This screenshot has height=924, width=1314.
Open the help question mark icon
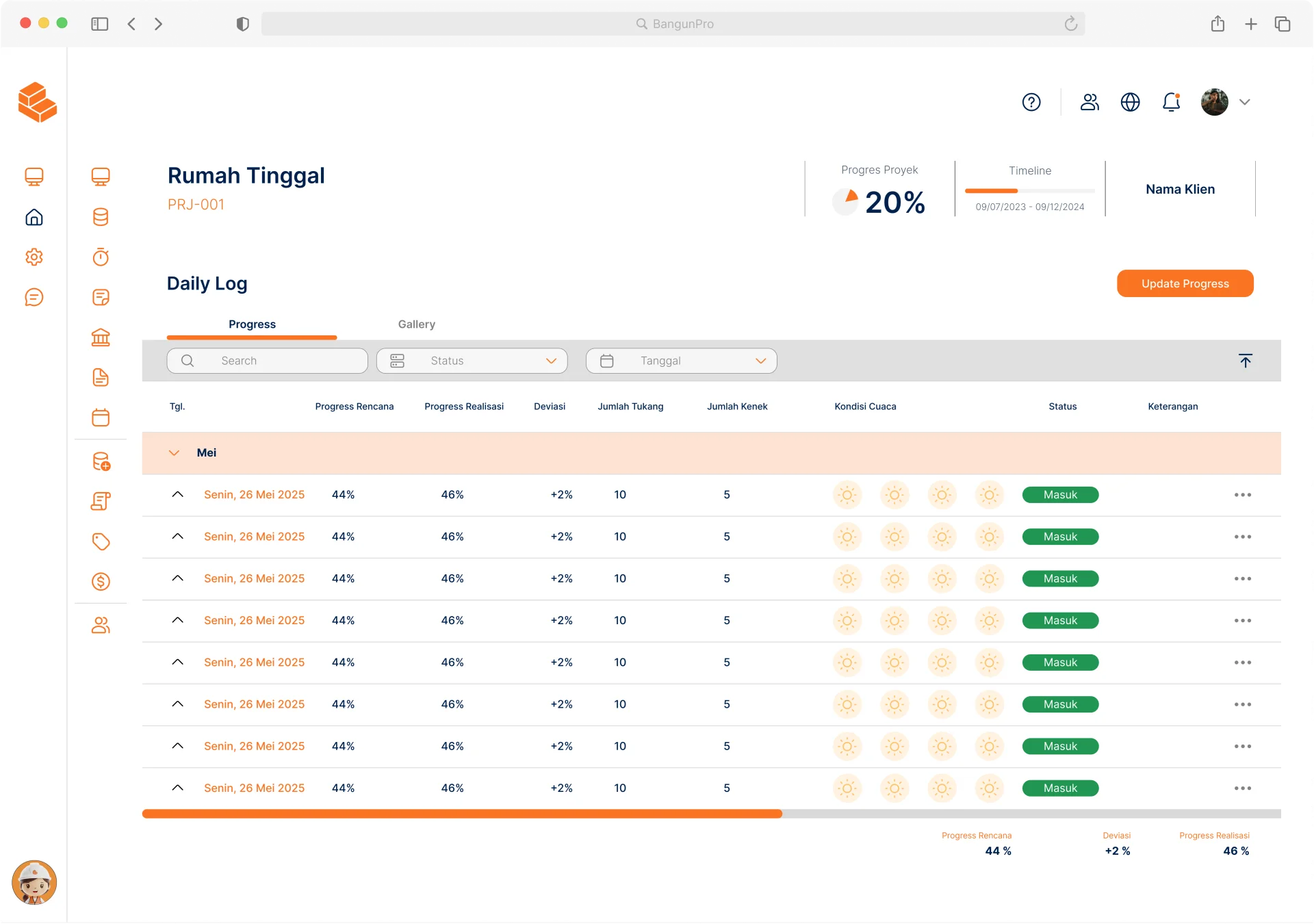pyautogui.click(x=1031, y=102)
